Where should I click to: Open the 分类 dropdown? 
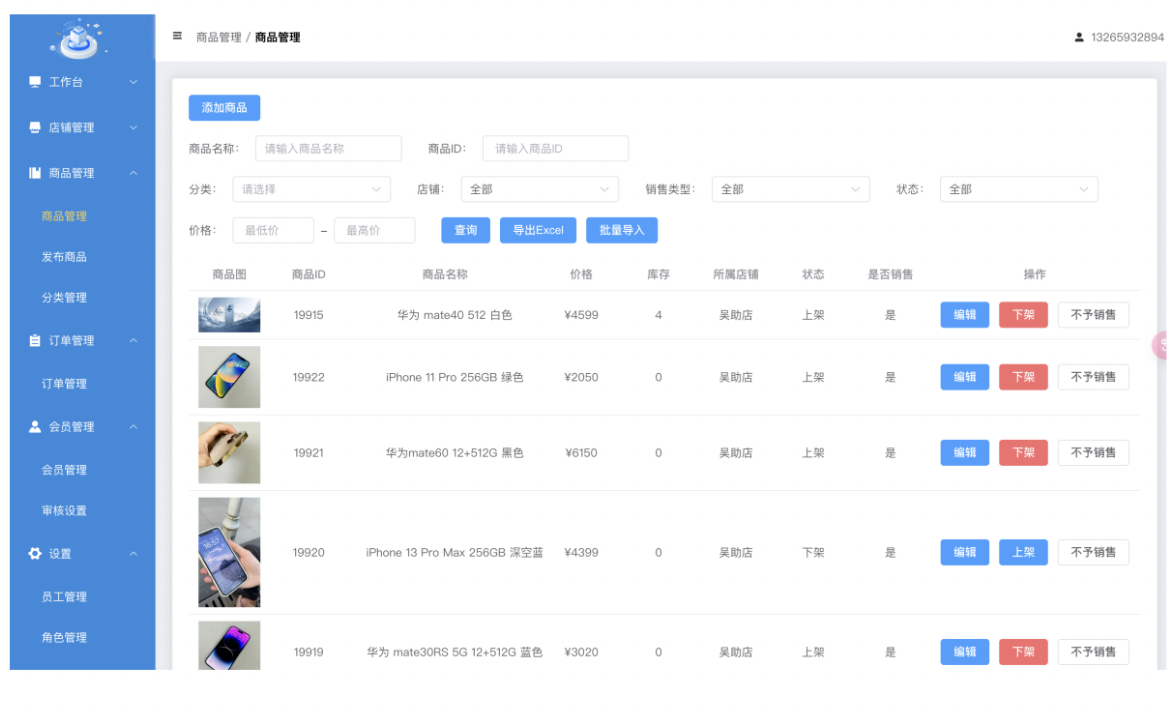(x=311, y=189)
